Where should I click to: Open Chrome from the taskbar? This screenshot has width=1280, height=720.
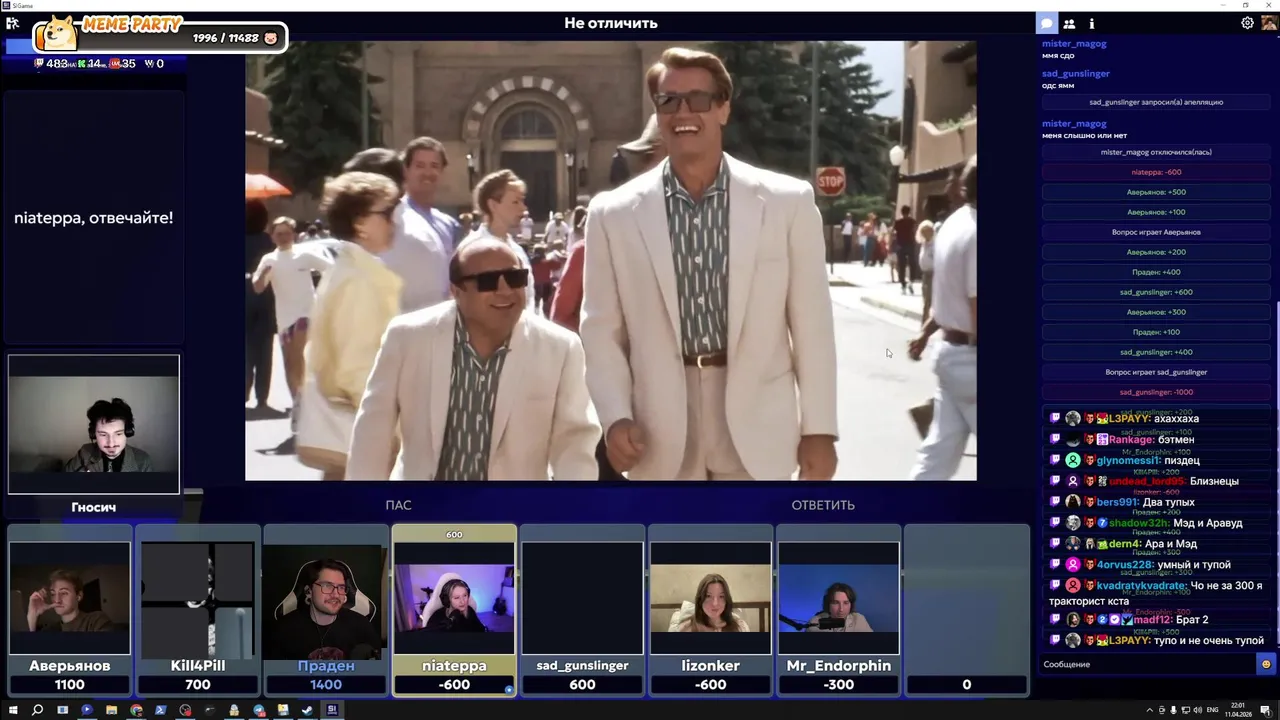click(136, 710)
